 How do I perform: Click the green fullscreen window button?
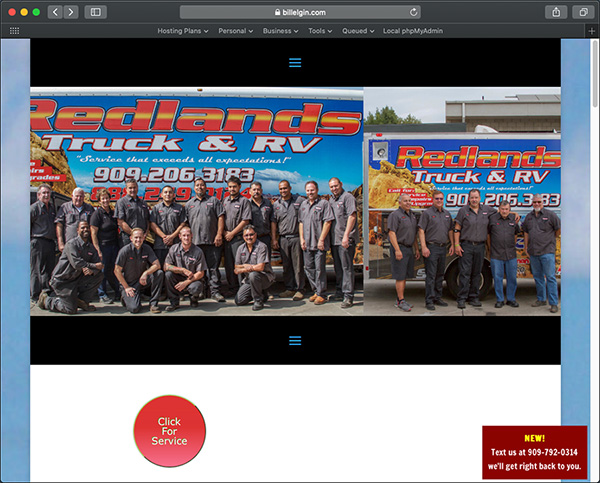pos(36,12)
